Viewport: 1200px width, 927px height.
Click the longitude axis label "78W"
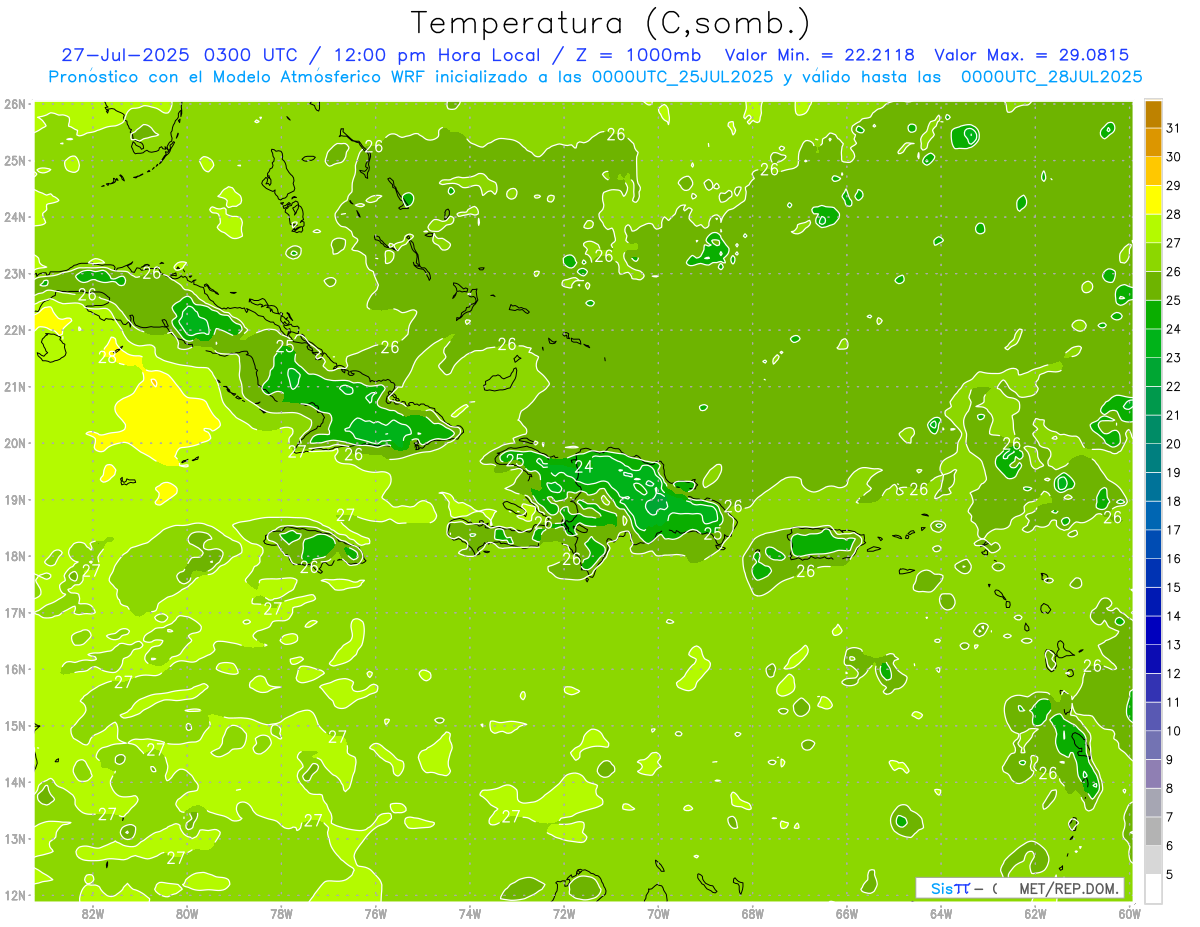[281, 913]
